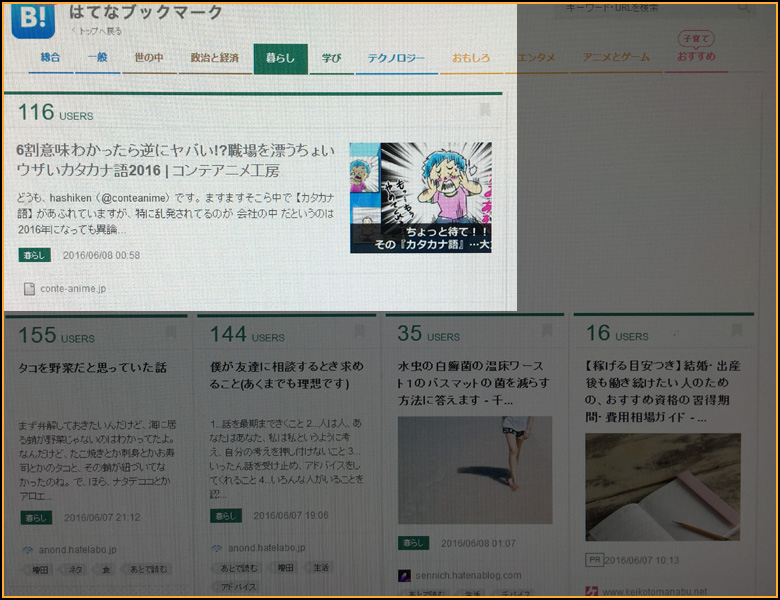Click anond.hatelabo.jp under the 155 users card
This screenshot has width=780, height=600.
pos(78,550)
